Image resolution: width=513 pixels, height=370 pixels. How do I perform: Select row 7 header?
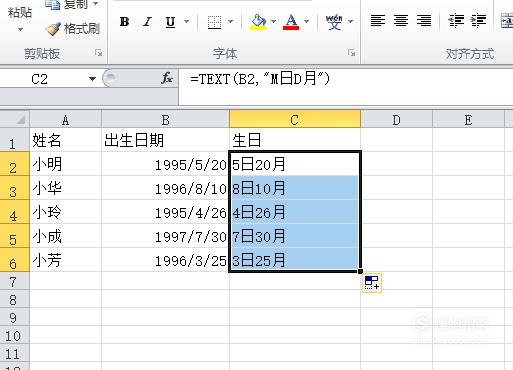(15, 281)
